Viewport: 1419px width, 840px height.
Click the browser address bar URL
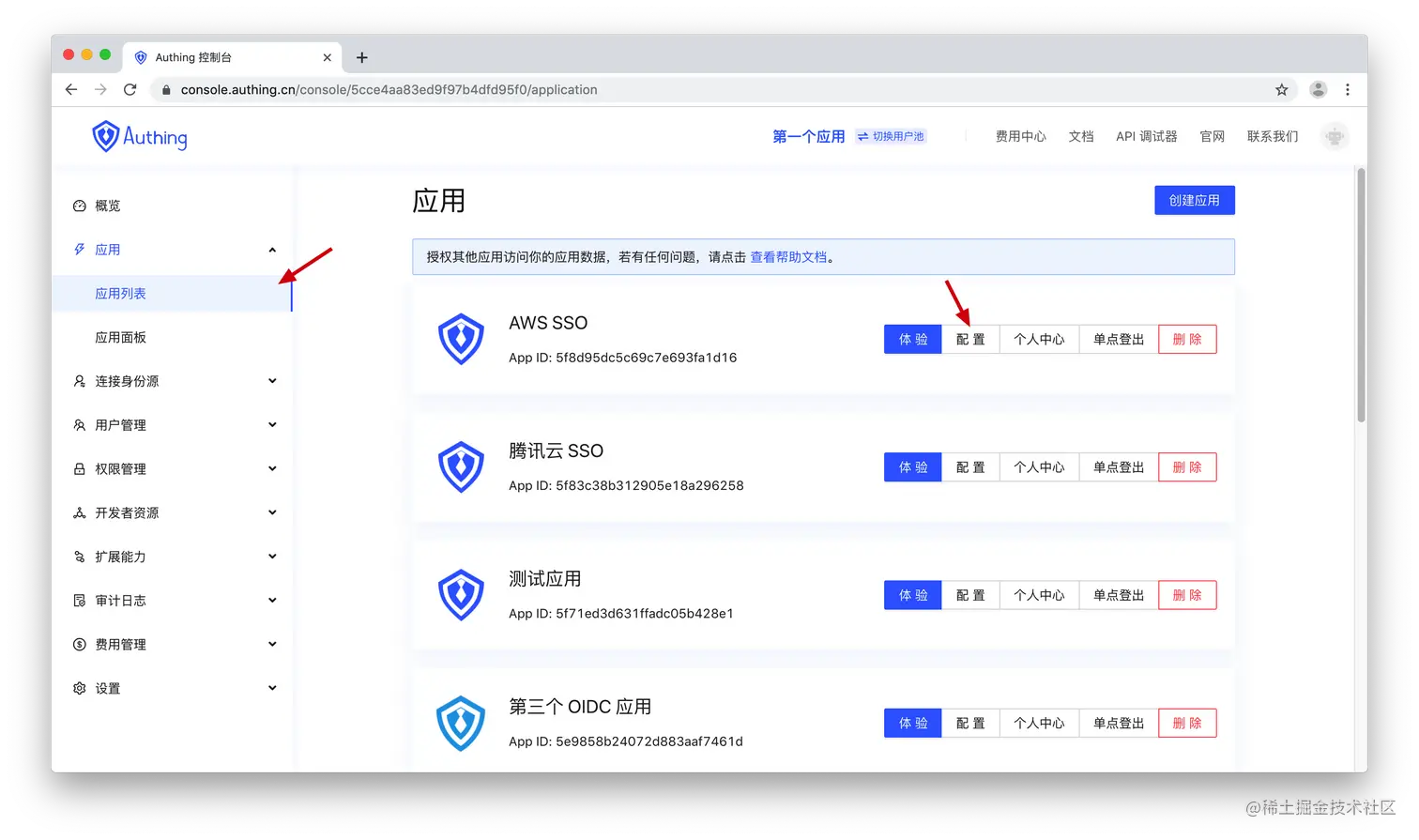click(389, 90)
